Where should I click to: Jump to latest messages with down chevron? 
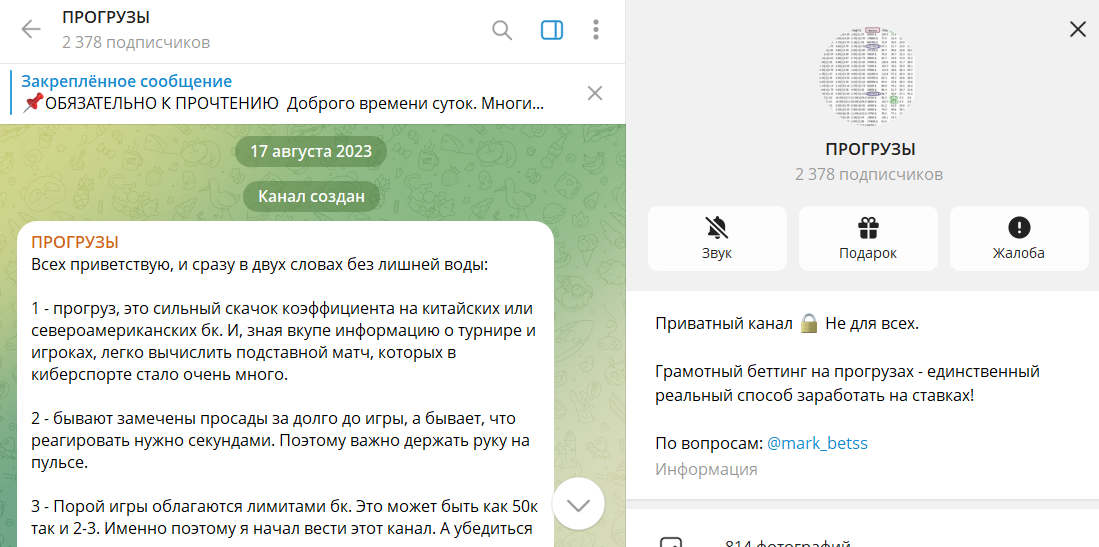pyautogui.click(x=578, y=505)
